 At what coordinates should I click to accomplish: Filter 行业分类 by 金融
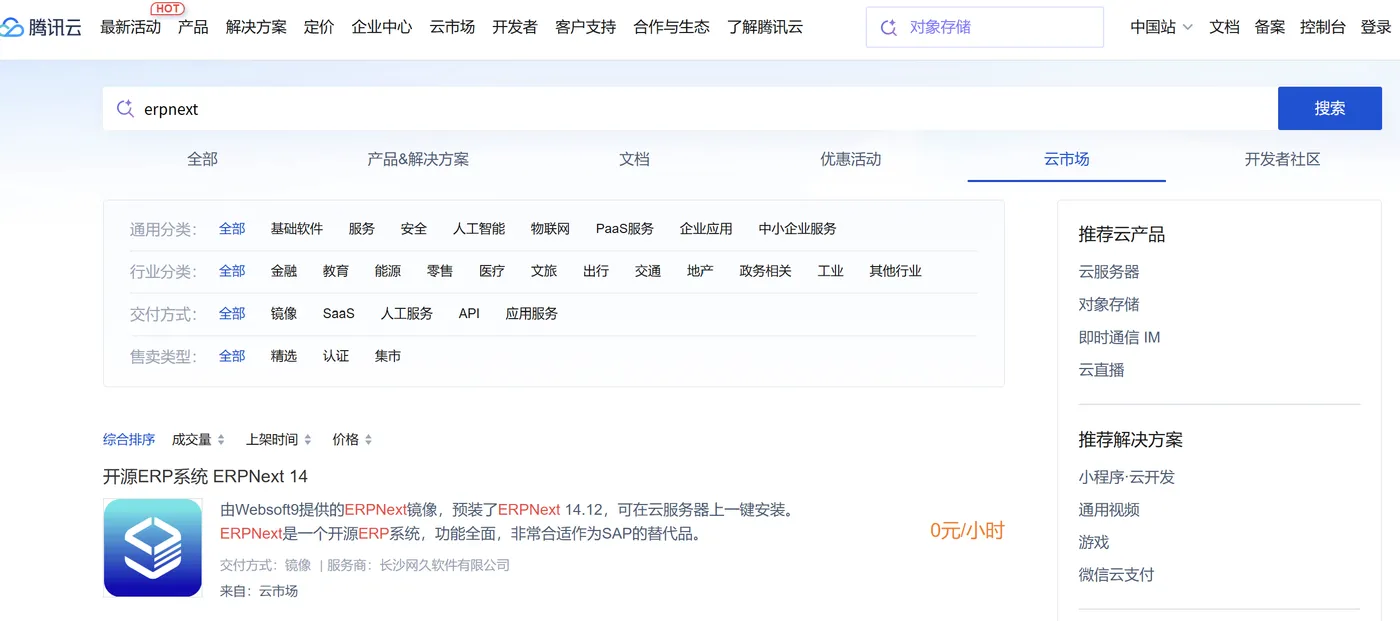[x=284, y=271]
